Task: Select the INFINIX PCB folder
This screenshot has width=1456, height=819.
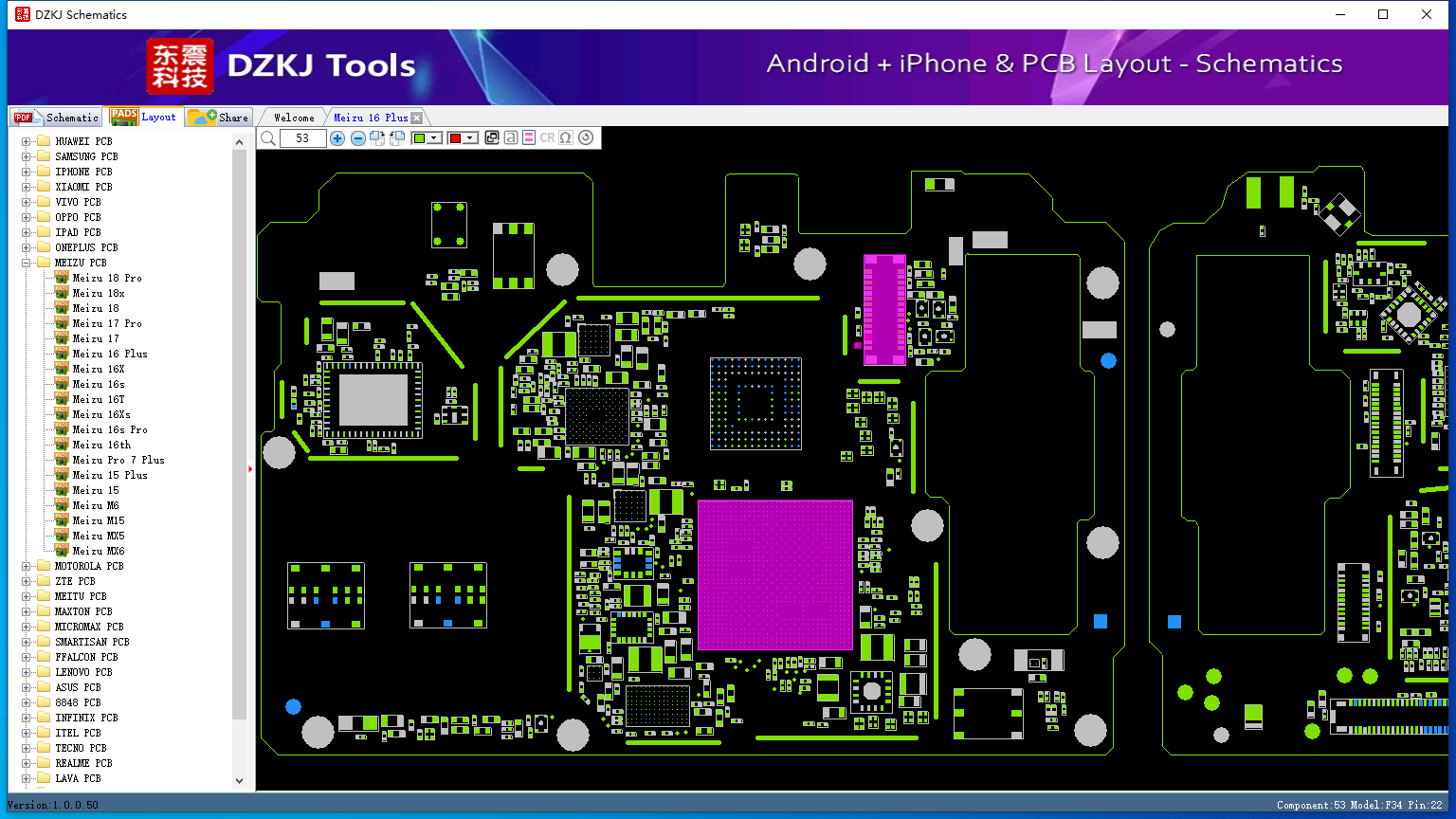Action: point(86,718)
